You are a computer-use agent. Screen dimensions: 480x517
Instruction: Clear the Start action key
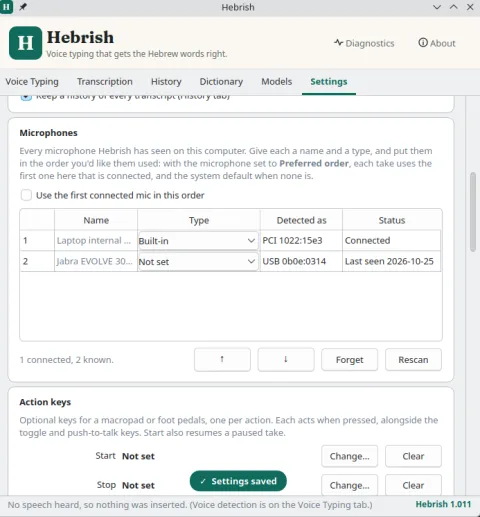tap(413, 456)
